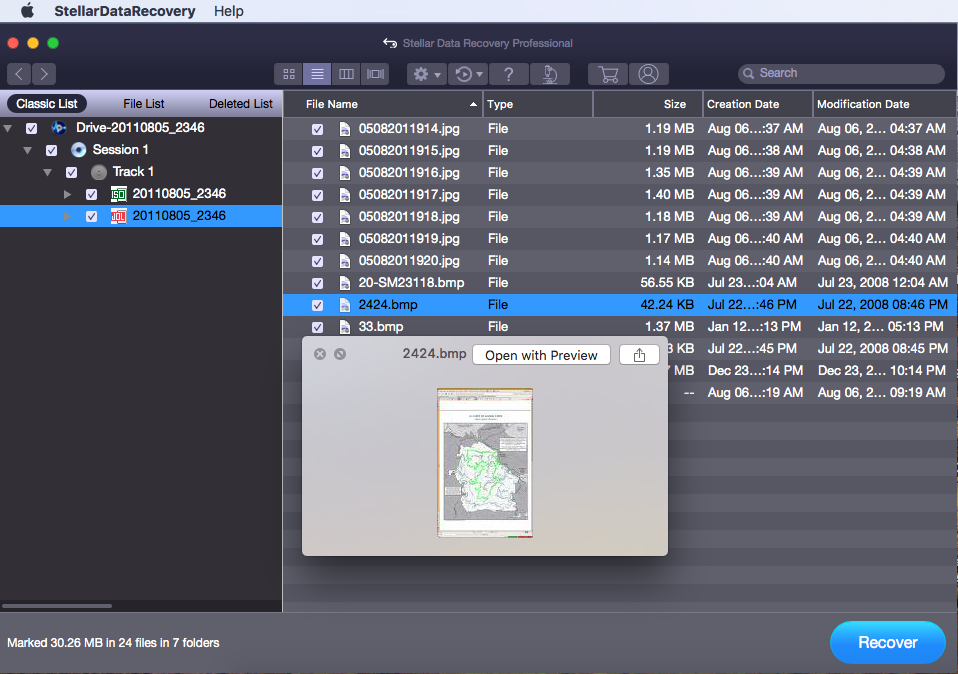Screen dimensions: 958x674
Task: Switch to list view mode
Action: [x=317, y=74]
